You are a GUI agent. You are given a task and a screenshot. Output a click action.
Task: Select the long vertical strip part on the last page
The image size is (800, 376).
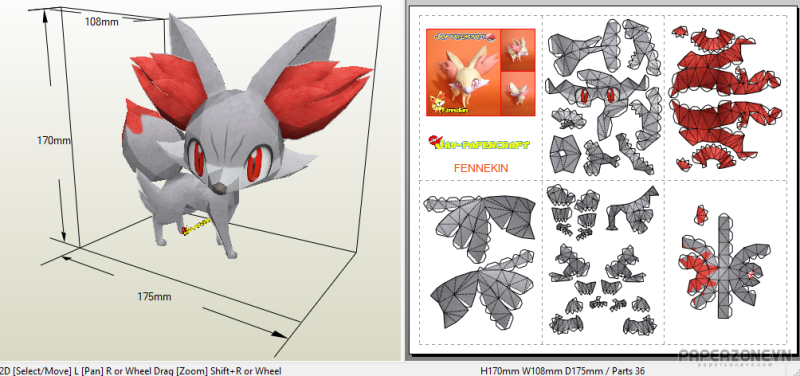[x=724, y=265]
